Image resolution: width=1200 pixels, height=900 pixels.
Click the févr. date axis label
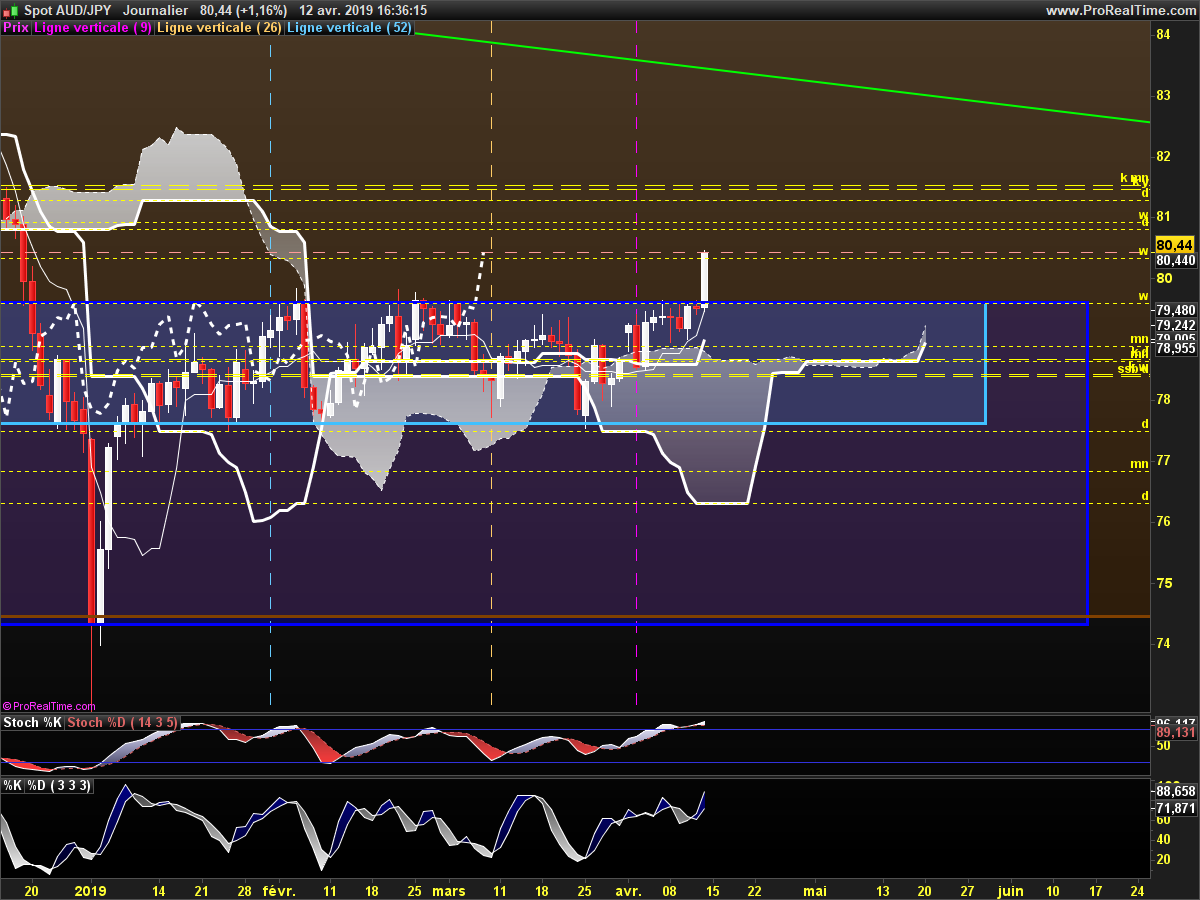click(x=279, y=890)
